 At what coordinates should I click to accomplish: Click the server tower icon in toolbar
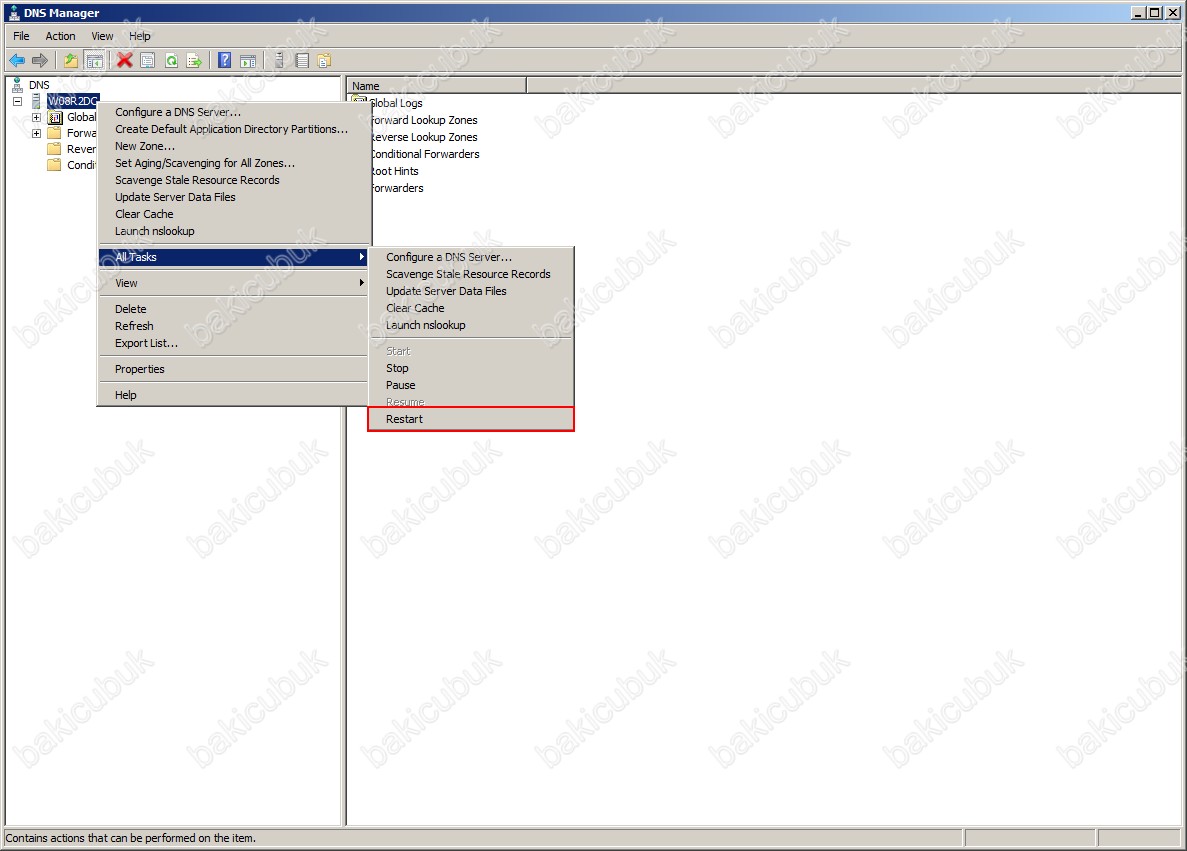(x=279, y=61)
